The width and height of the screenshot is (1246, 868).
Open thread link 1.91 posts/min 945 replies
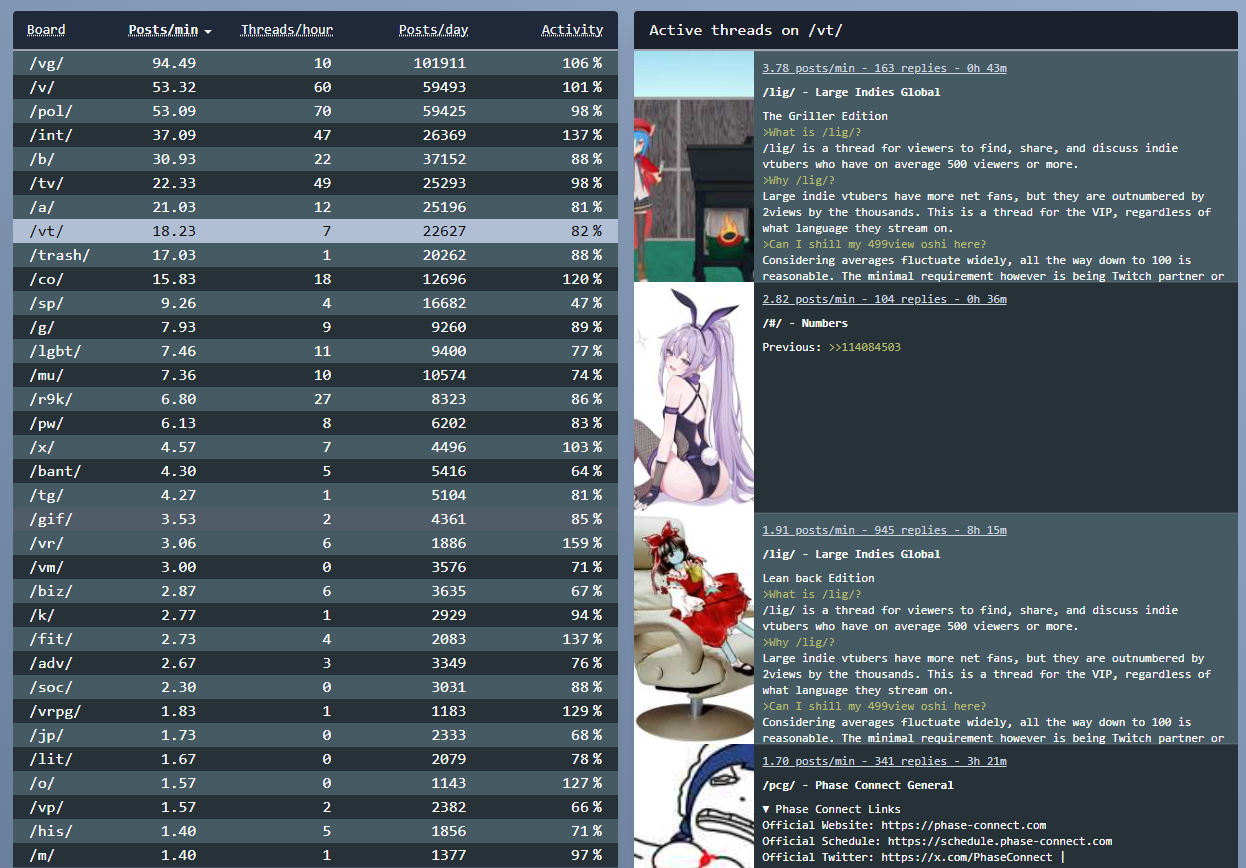tap(884, 530)
